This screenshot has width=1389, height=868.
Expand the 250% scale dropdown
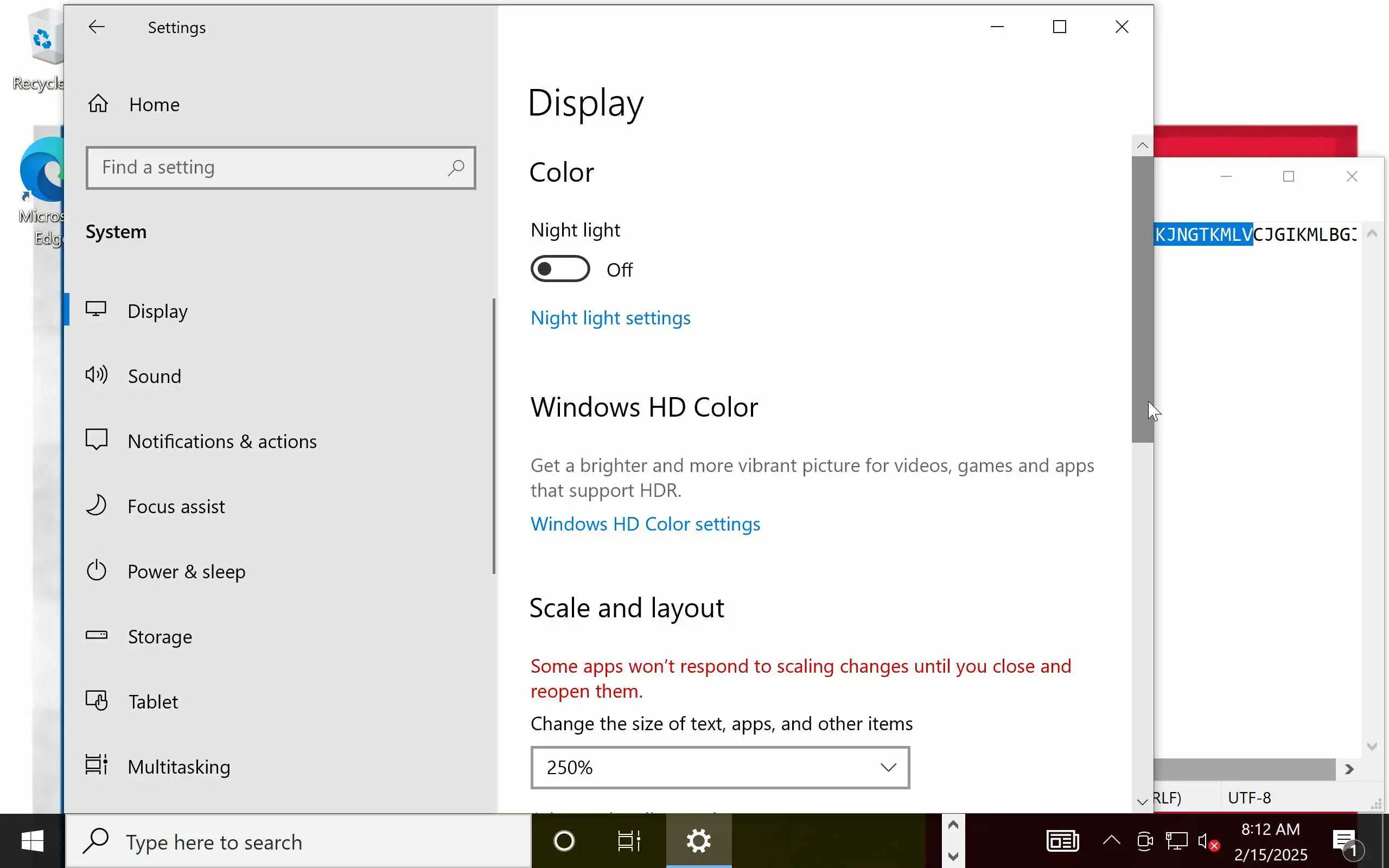[x=720, y=768]
